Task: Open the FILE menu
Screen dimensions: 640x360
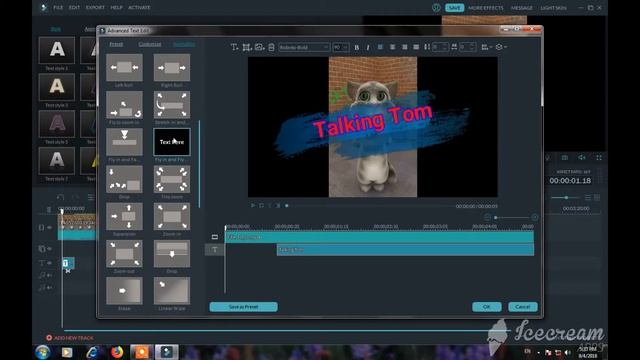Action: pos(58,7)
